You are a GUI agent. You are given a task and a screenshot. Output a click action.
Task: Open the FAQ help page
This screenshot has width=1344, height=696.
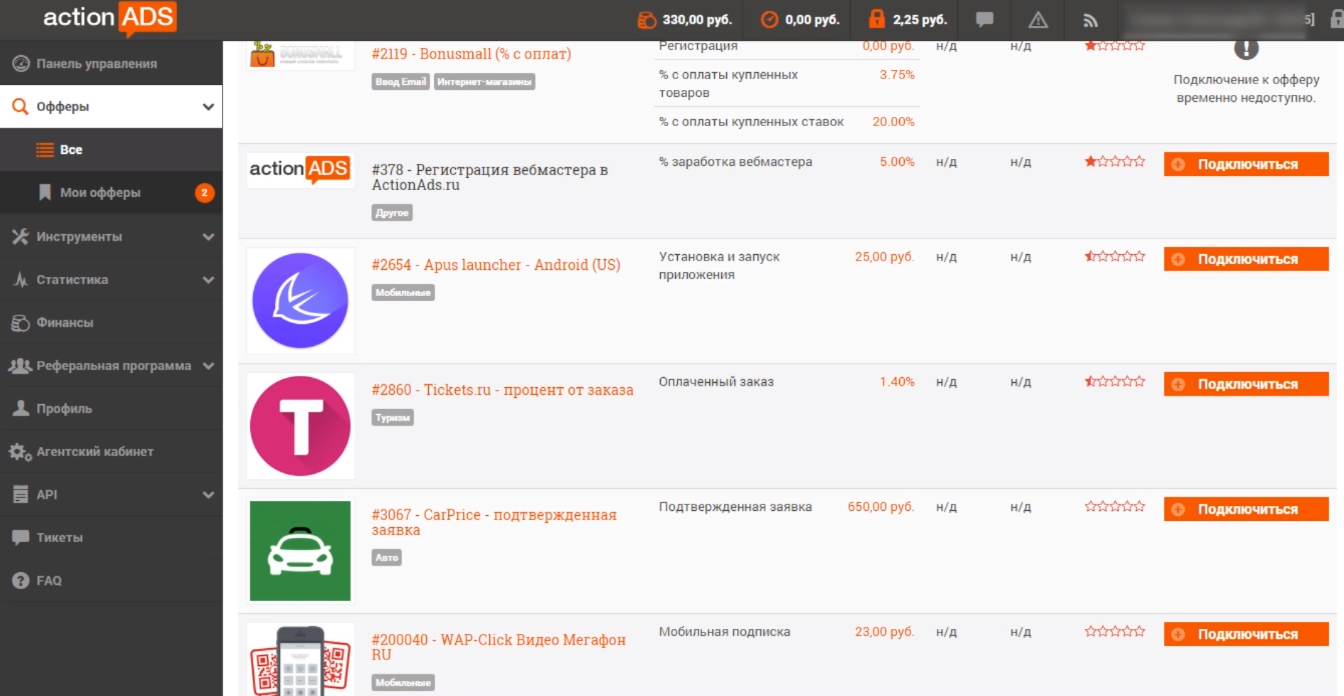tap(49, 581)
